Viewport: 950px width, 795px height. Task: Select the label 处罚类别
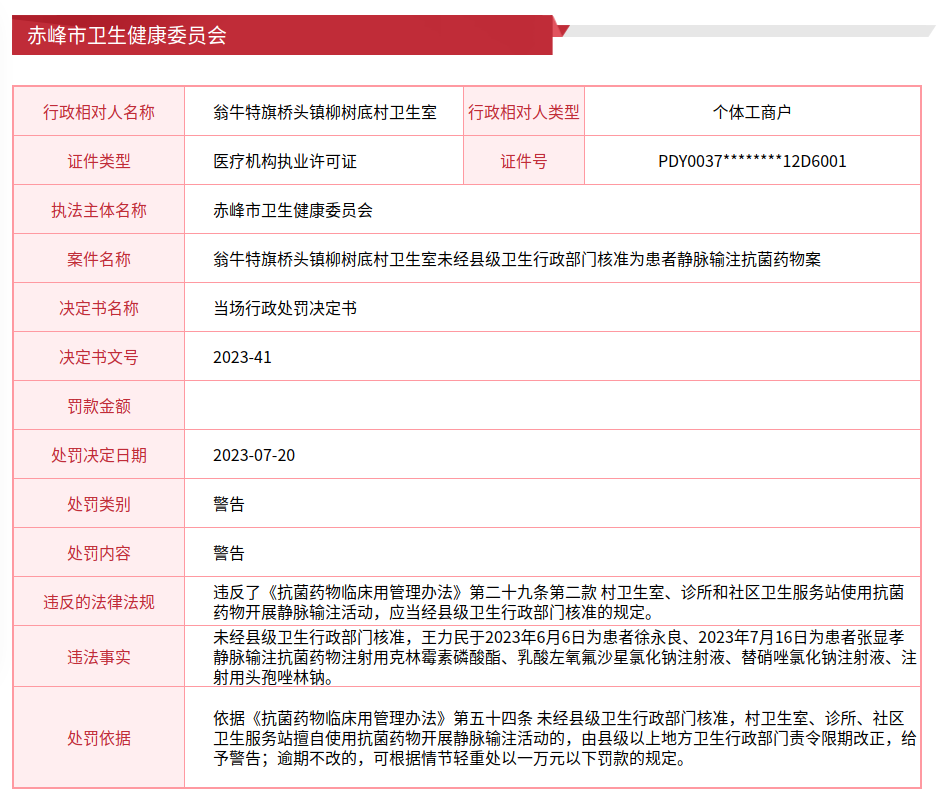[99, 505]
